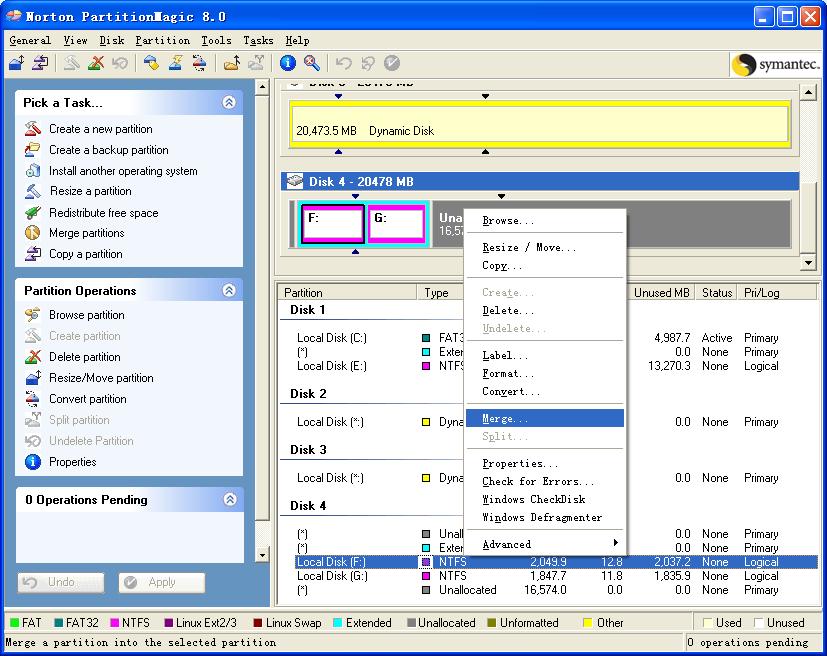Screen dimensions: 827x656
Task: Collapse the Operations Pending panel
Action: click(x=229, y=499)
